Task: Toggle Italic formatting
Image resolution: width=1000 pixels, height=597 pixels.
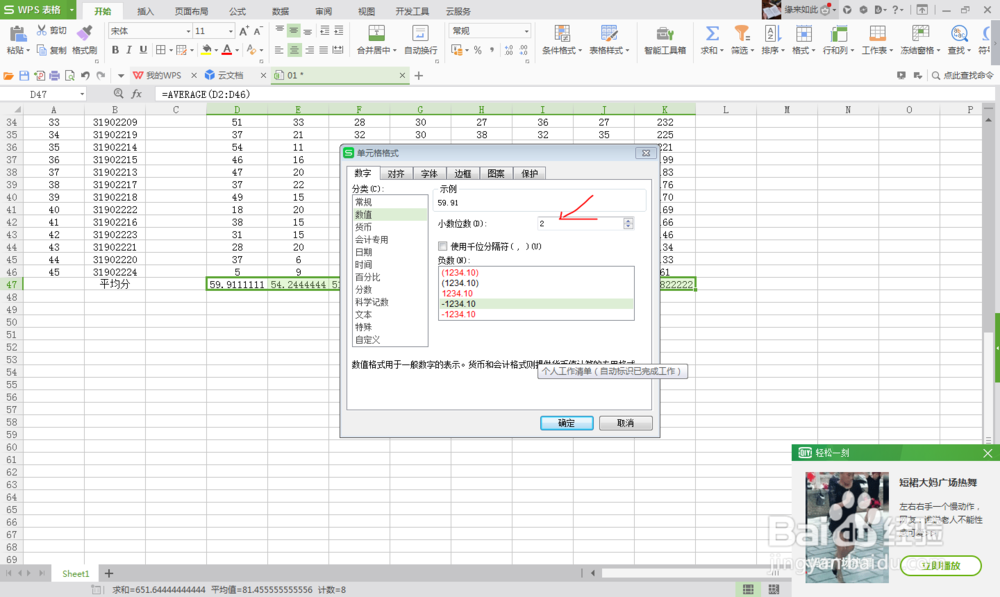Action: click(129, 50)
